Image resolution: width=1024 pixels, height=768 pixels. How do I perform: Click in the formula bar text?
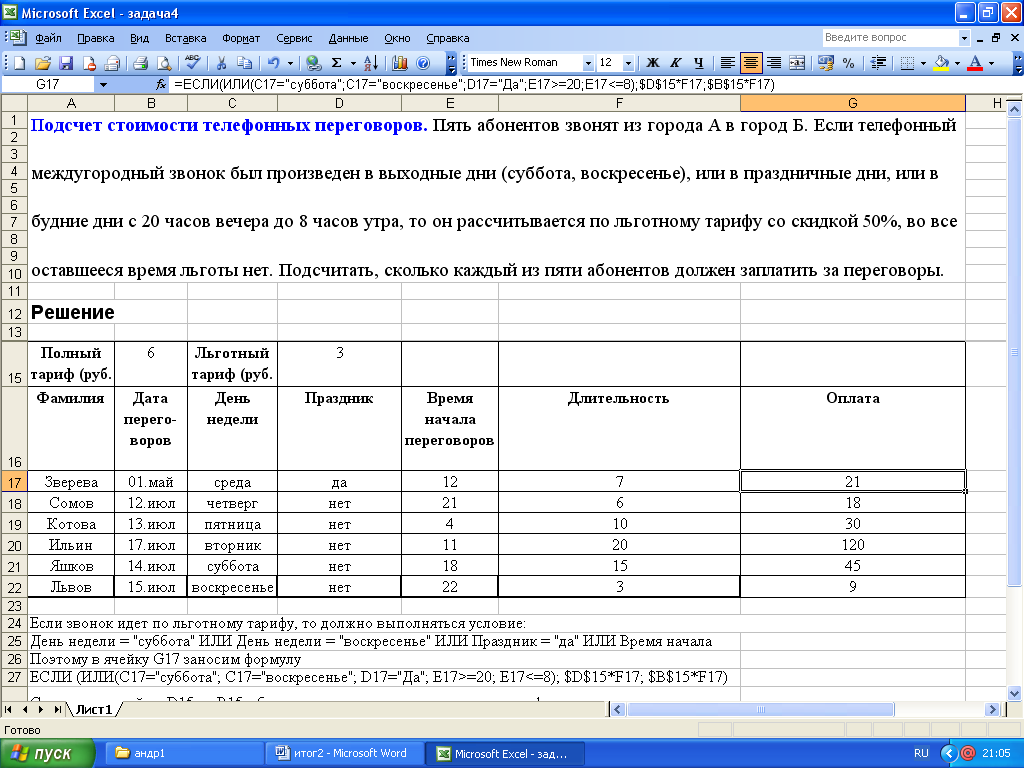[473, 84]
